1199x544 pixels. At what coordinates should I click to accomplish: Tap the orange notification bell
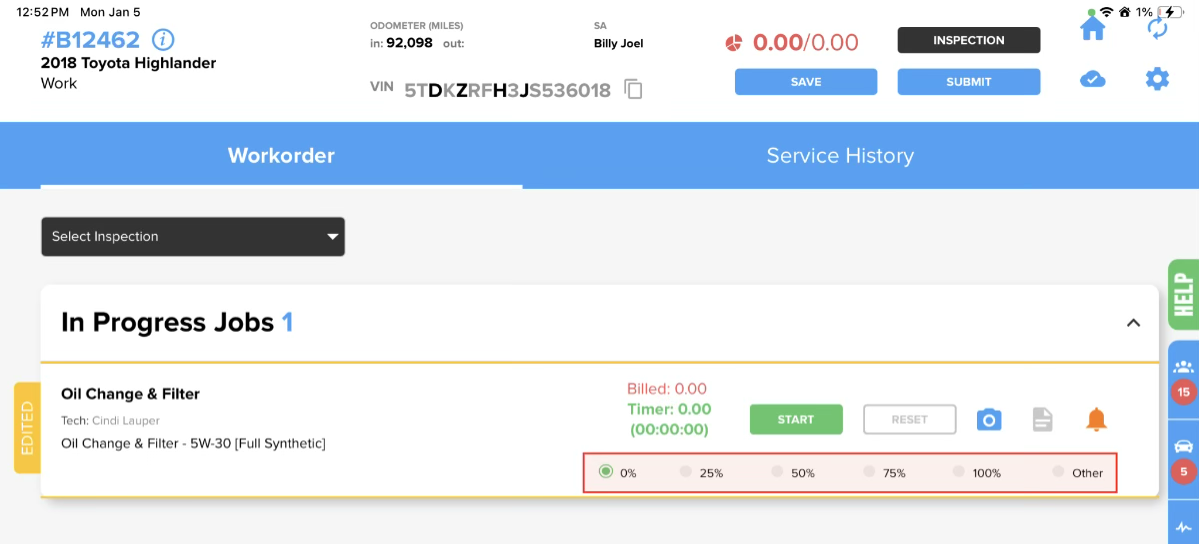click(1096, 419)
